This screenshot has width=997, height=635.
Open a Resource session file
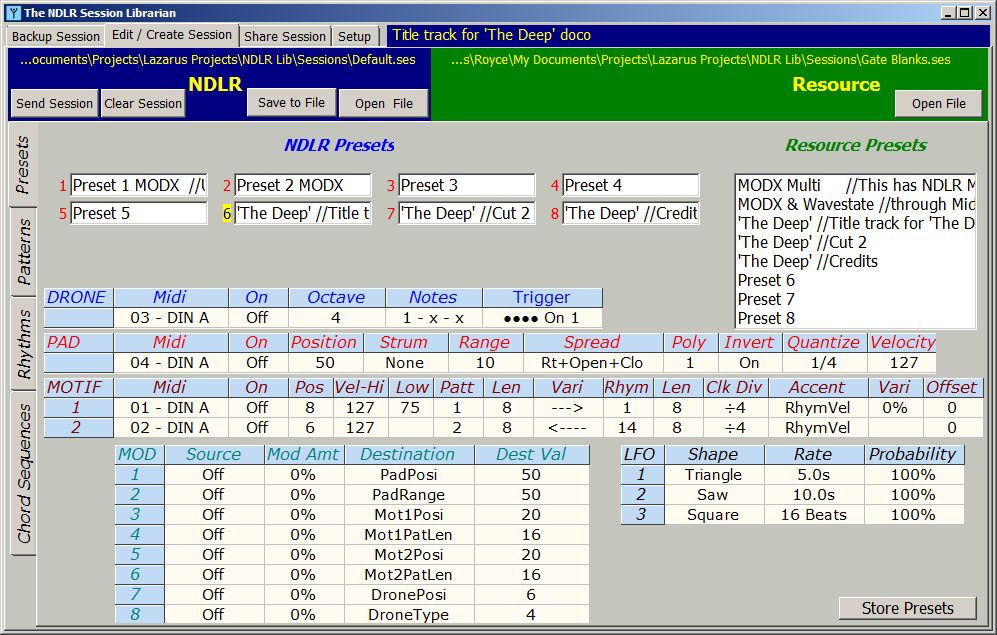(x=937, y=102)
